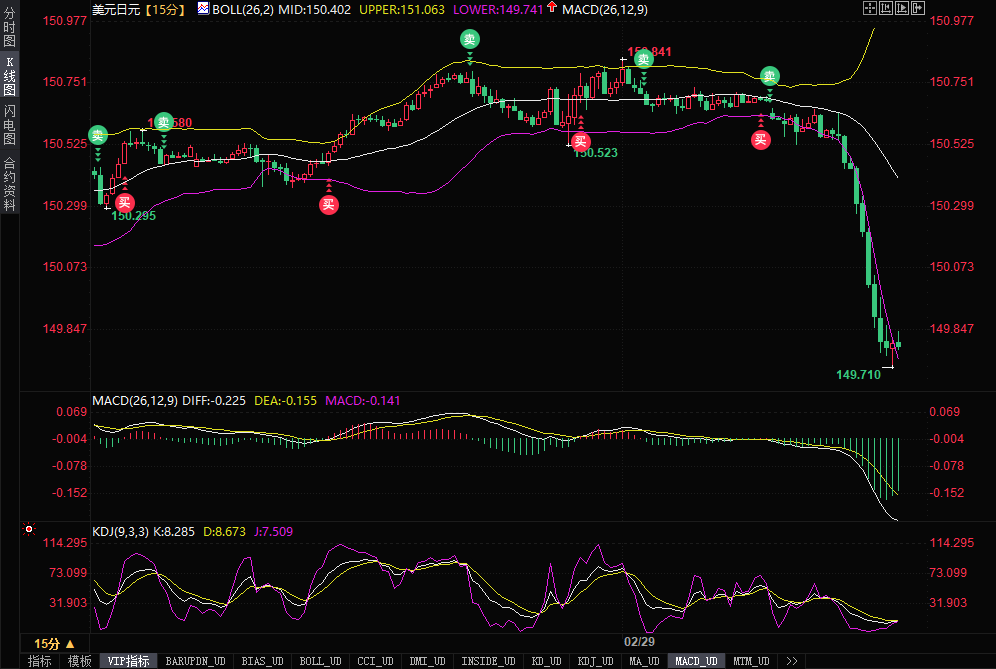This screenshot has width=996, height=669.
Task: Select the KDJ_UD indicator tab
Action: tap(597, 661)
